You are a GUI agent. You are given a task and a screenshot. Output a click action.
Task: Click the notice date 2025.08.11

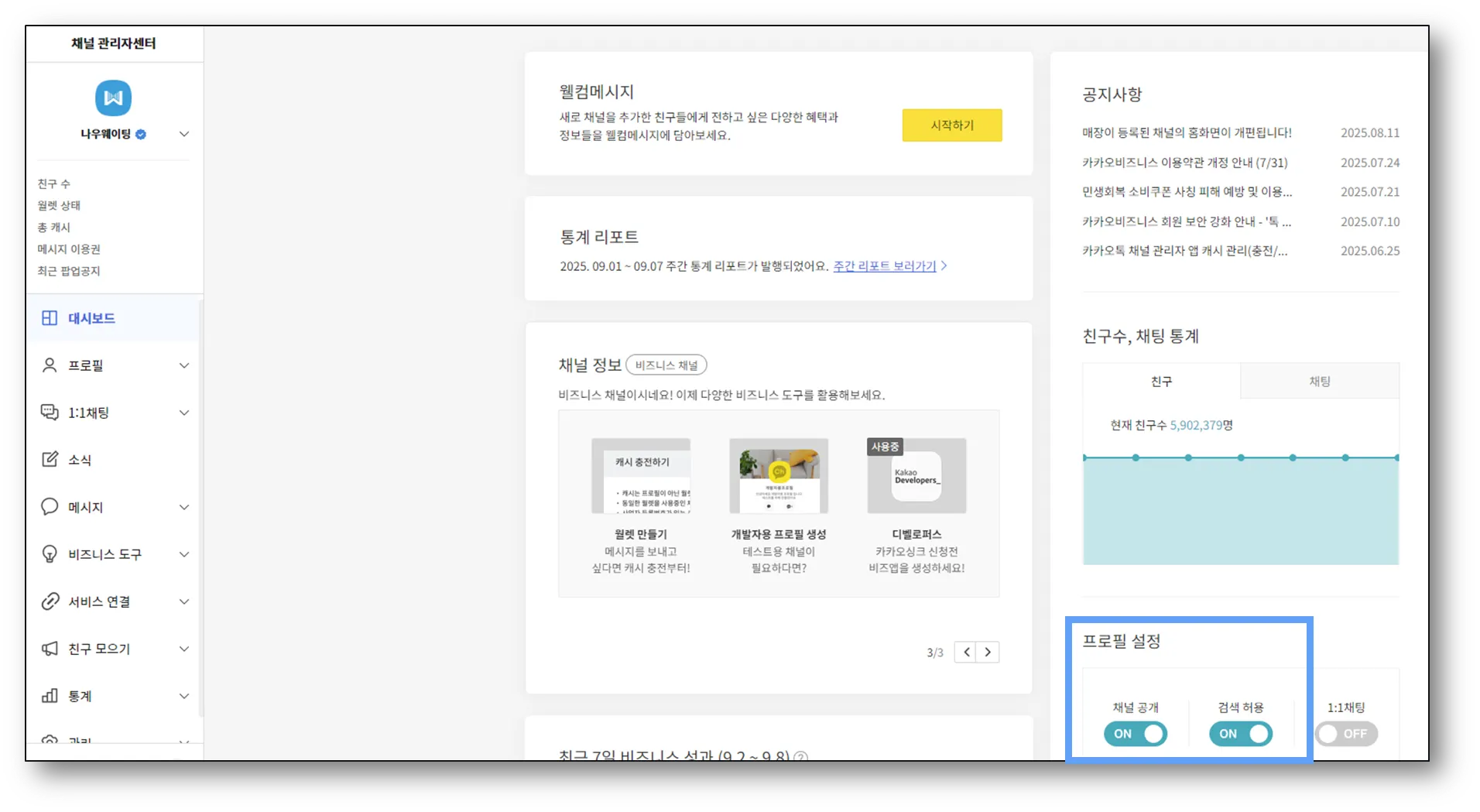point(1370,132)
